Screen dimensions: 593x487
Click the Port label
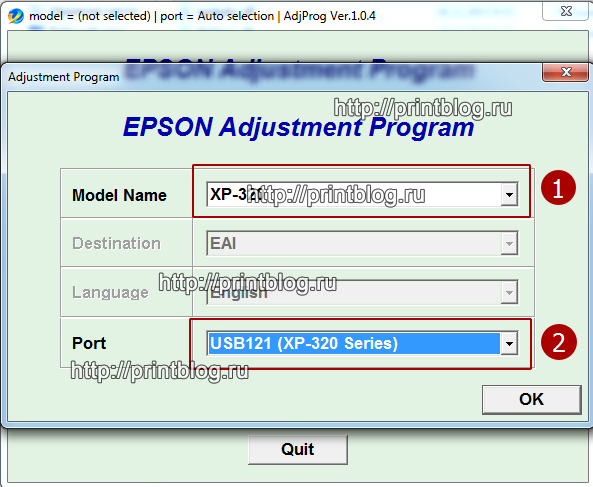(89, 343)
